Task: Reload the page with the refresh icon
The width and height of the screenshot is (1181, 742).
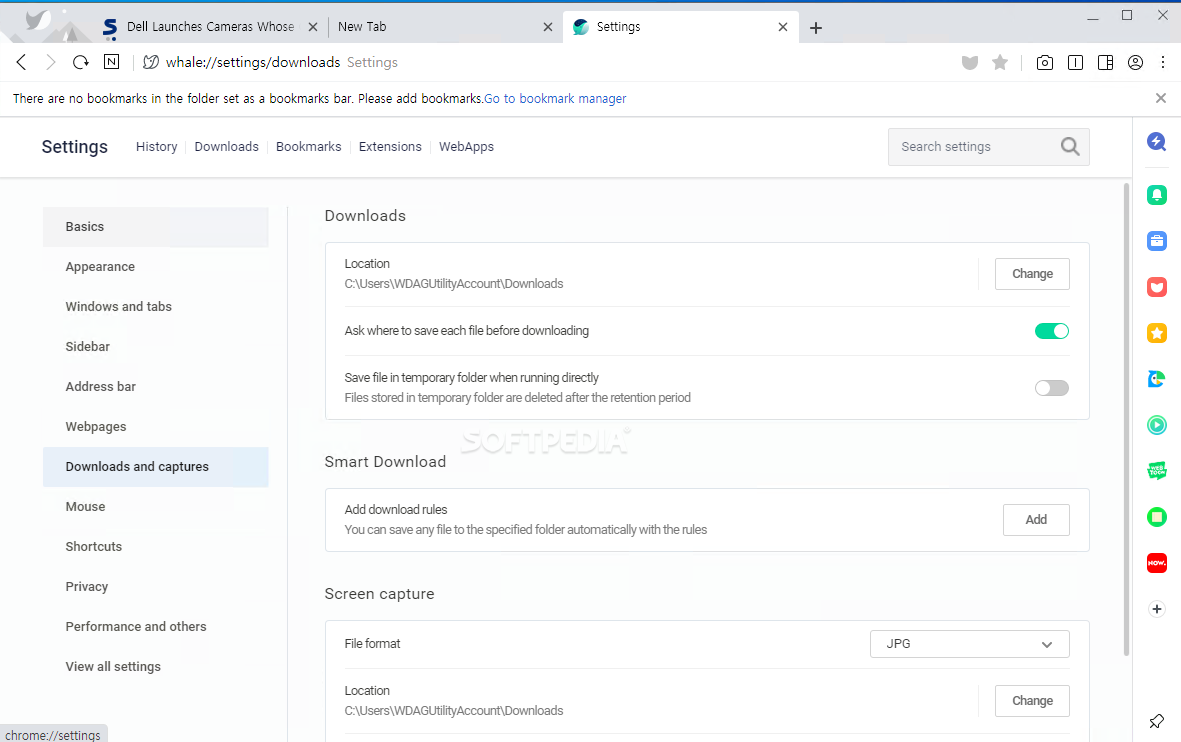Action: (81, 63)
